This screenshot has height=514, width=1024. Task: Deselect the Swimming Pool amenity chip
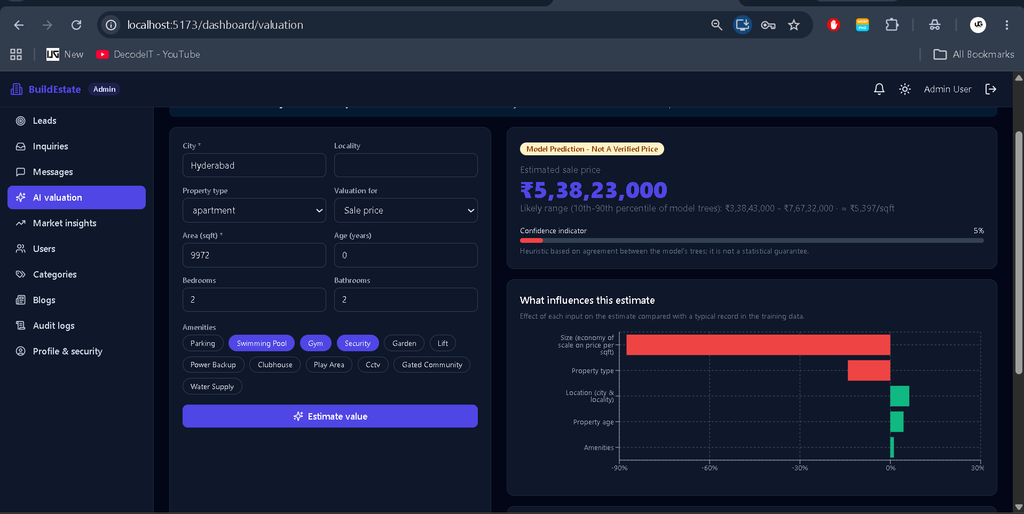tap(261, 343)
